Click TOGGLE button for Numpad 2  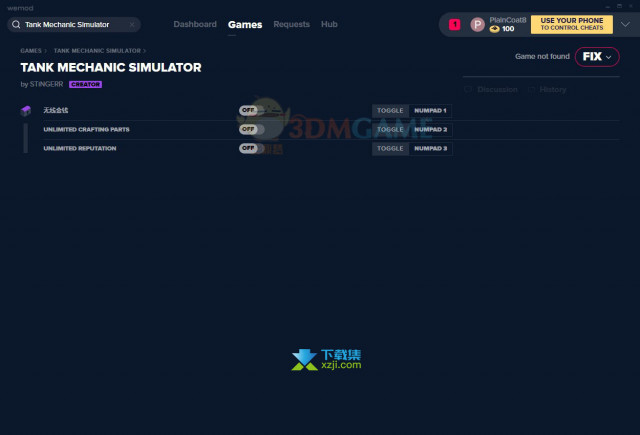tap(390, 130)
